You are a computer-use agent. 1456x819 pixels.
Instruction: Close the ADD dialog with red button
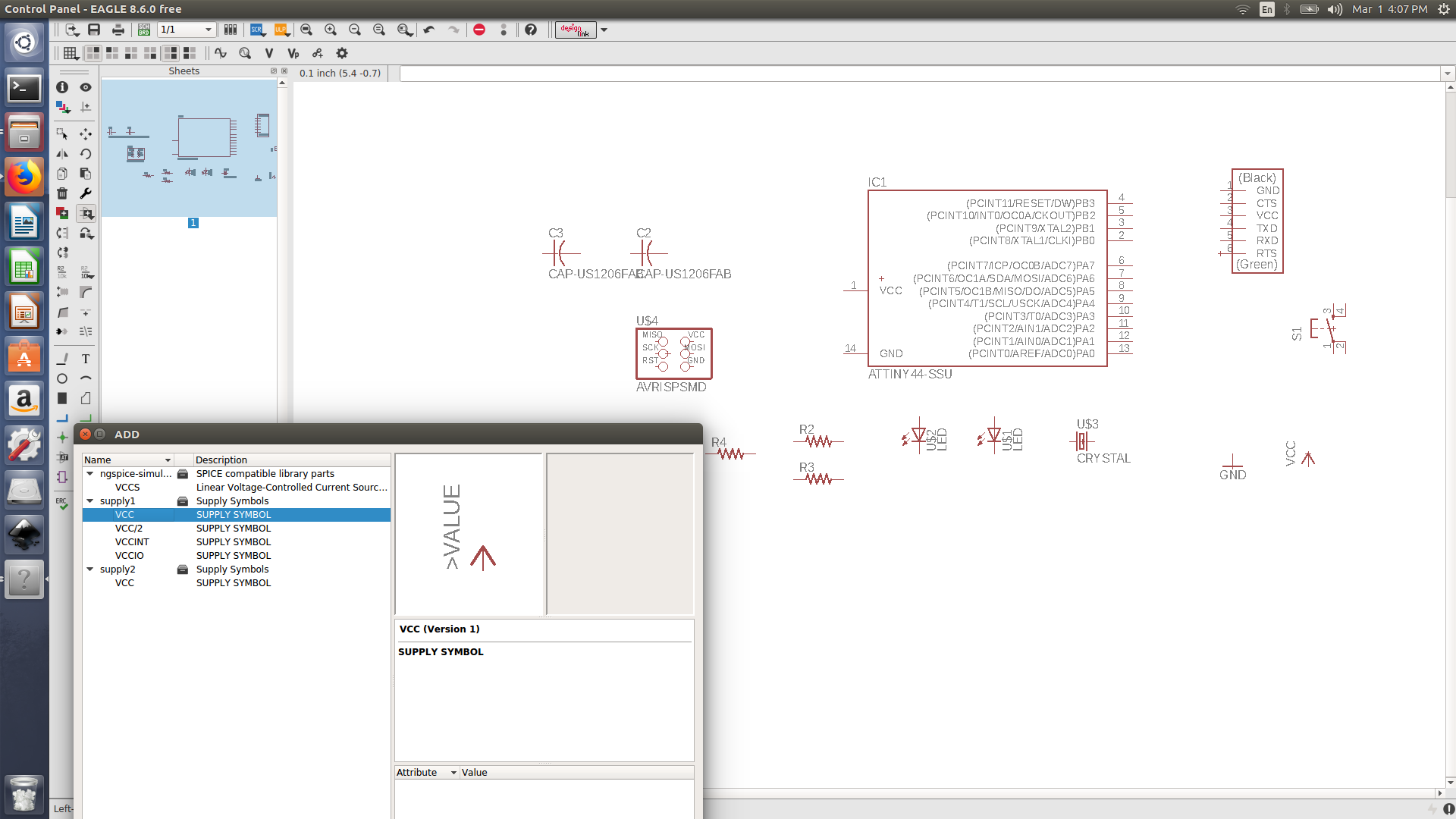pyautogui.click(x=86, y=435)
